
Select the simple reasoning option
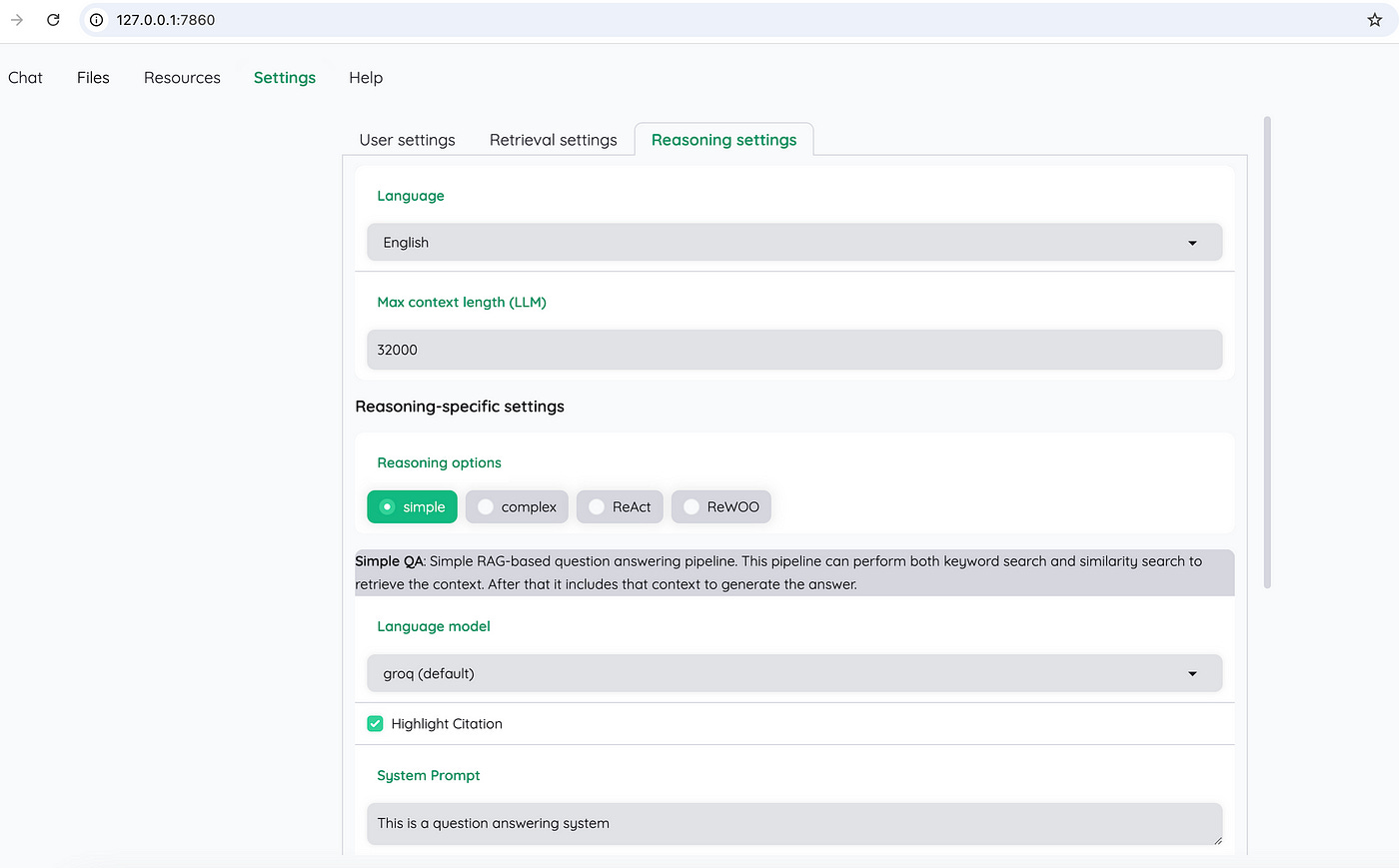pos(412,506)
